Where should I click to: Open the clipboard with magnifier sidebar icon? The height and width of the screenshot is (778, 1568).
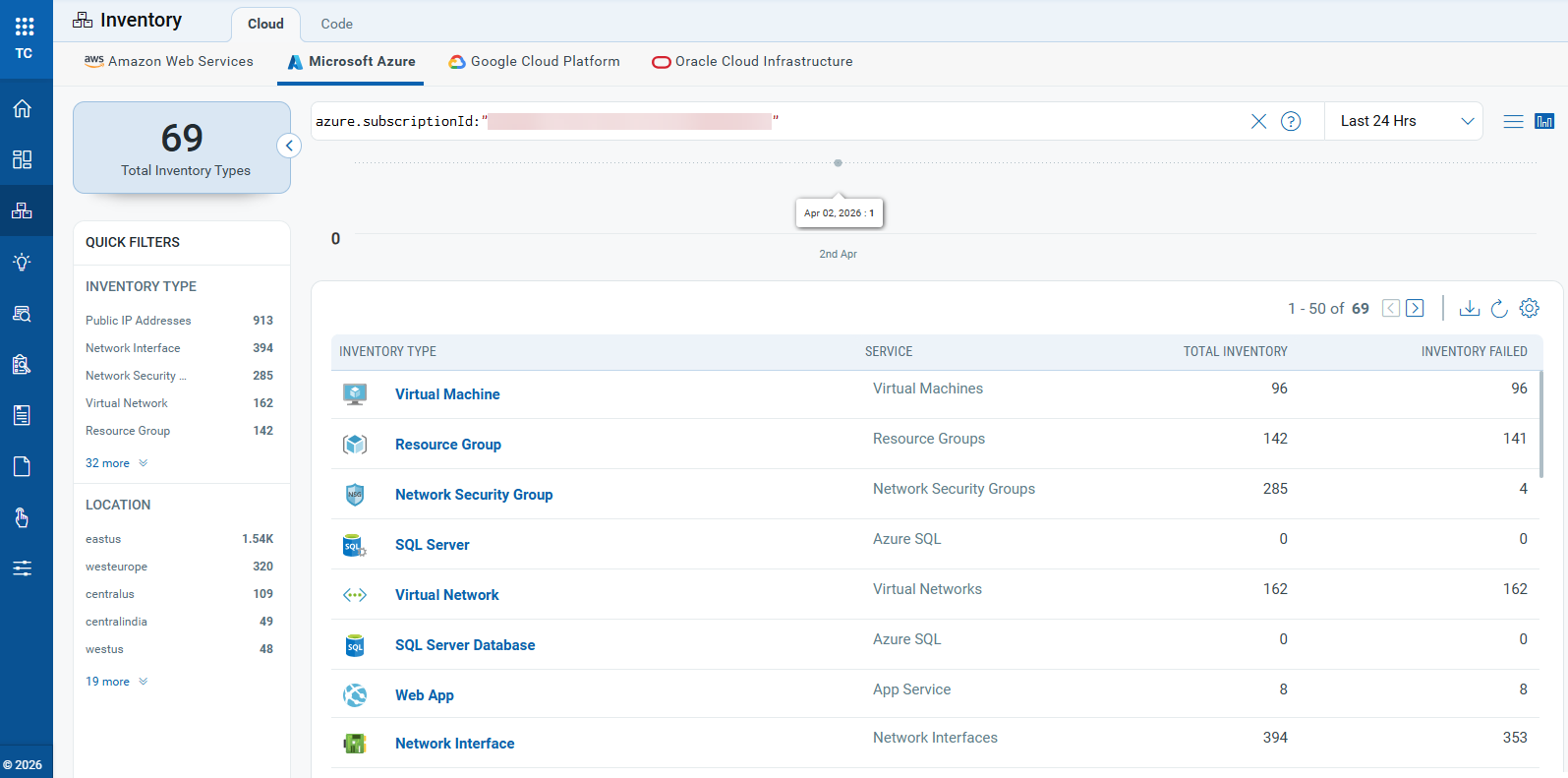(22, 364)
